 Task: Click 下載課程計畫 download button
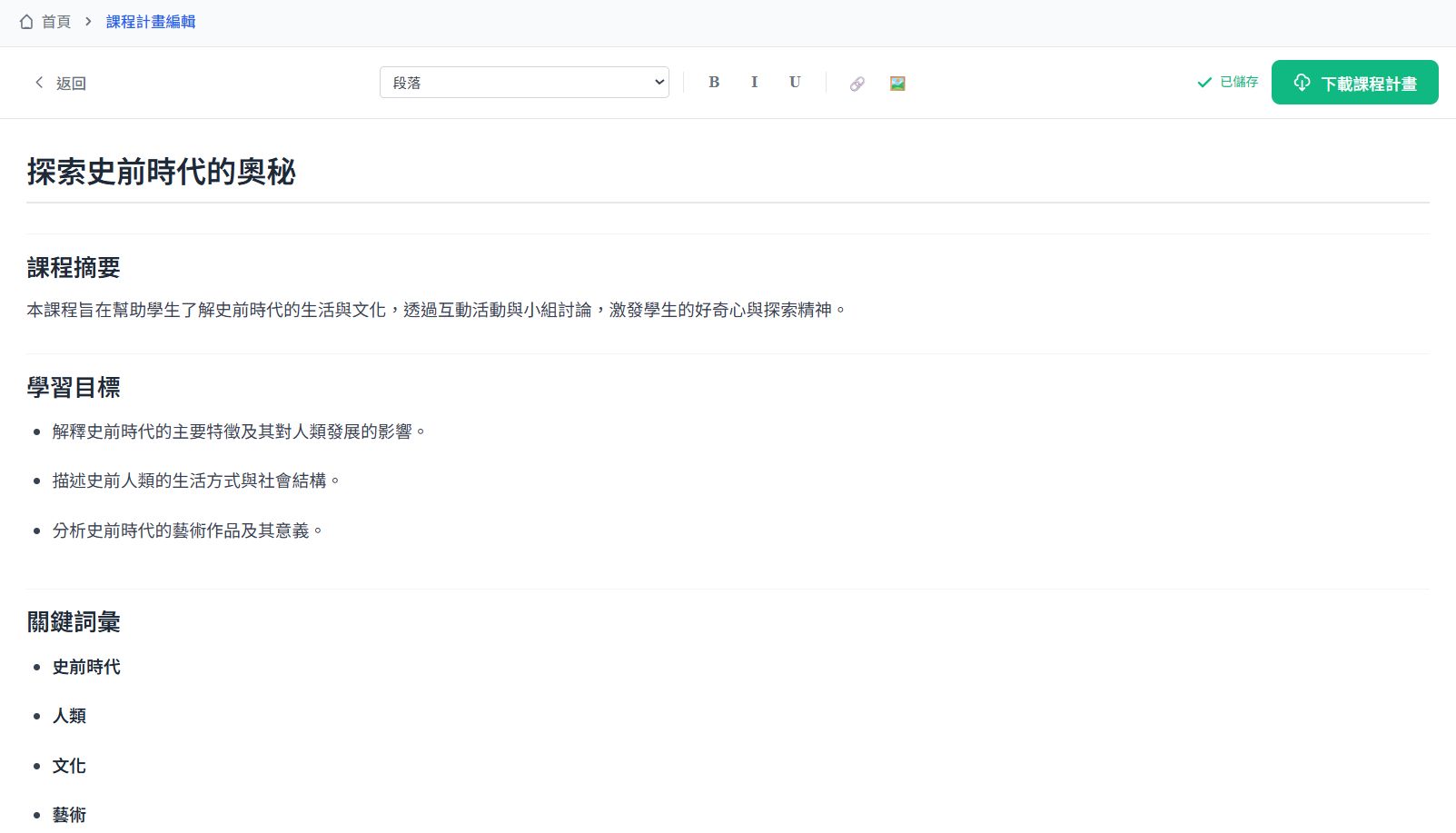1354,83
